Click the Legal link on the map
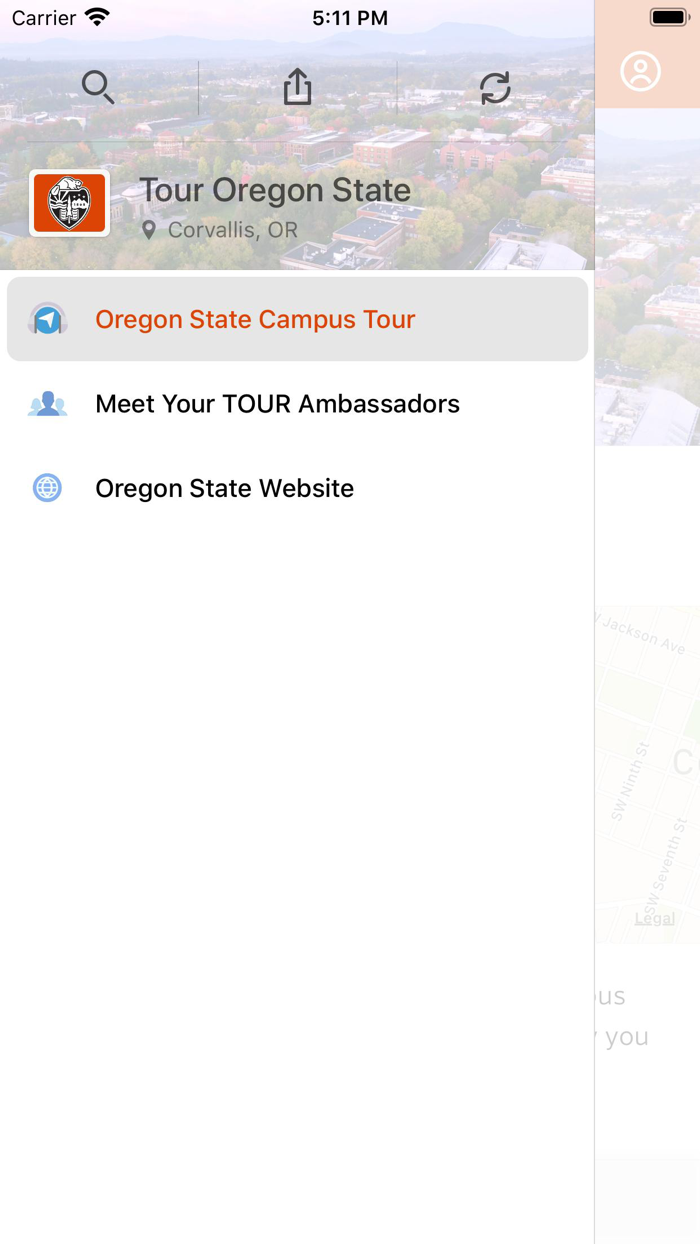Image resolution: width=700 pixels, height=1244 pixels. (655, 919)
